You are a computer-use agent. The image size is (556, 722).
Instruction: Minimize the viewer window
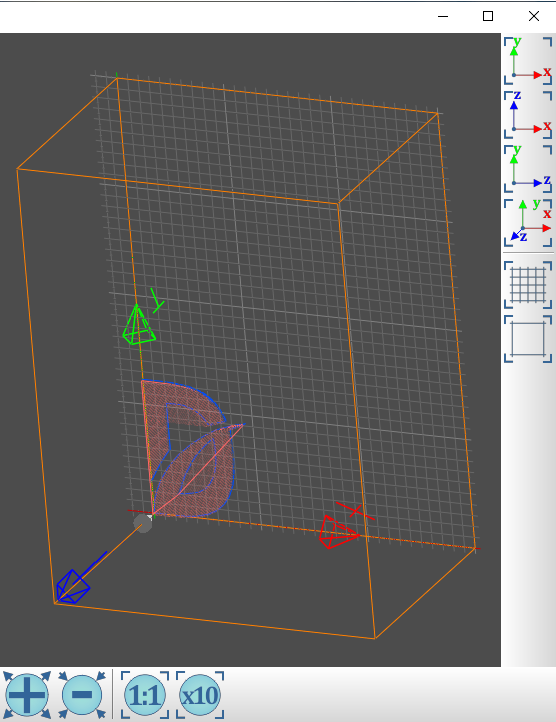(x=443, y=16)
